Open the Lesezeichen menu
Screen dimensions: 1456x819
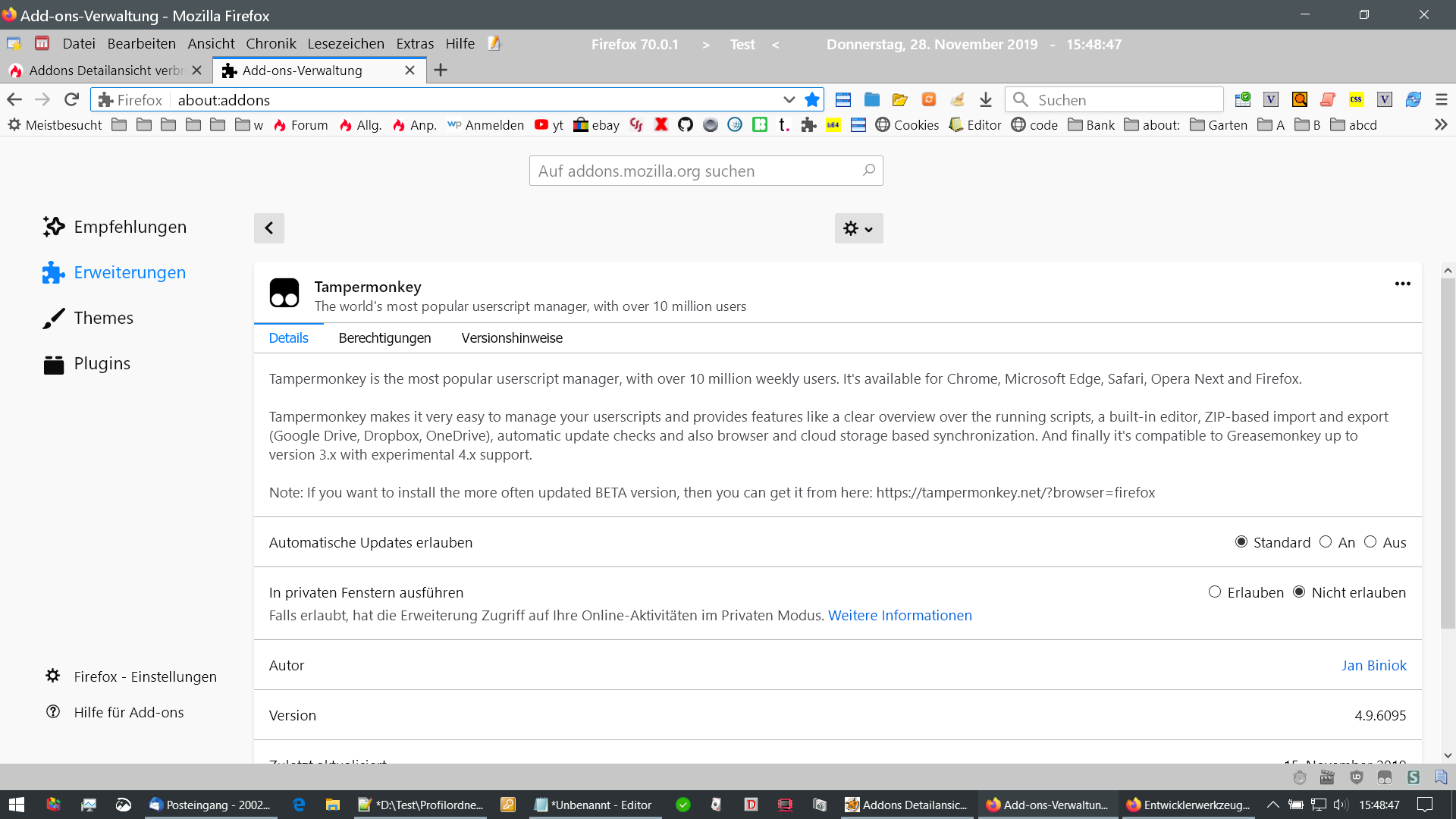pyautogui.click(x=346, y=44)
